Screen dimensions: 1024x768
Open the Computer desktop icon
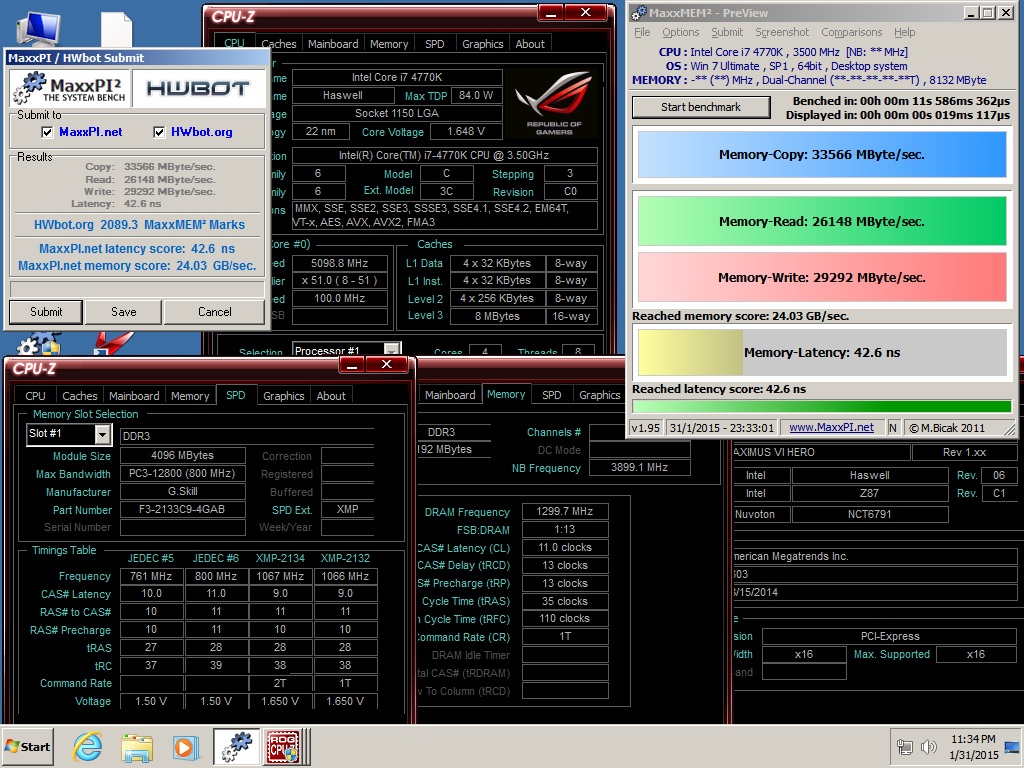pyautogui.click(x=39, y=29)
